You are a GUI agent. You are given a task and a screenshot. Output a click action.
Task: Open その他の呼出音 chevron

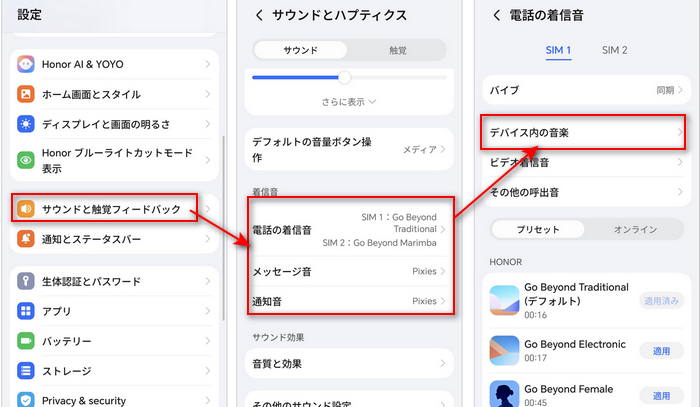point(679,192)
